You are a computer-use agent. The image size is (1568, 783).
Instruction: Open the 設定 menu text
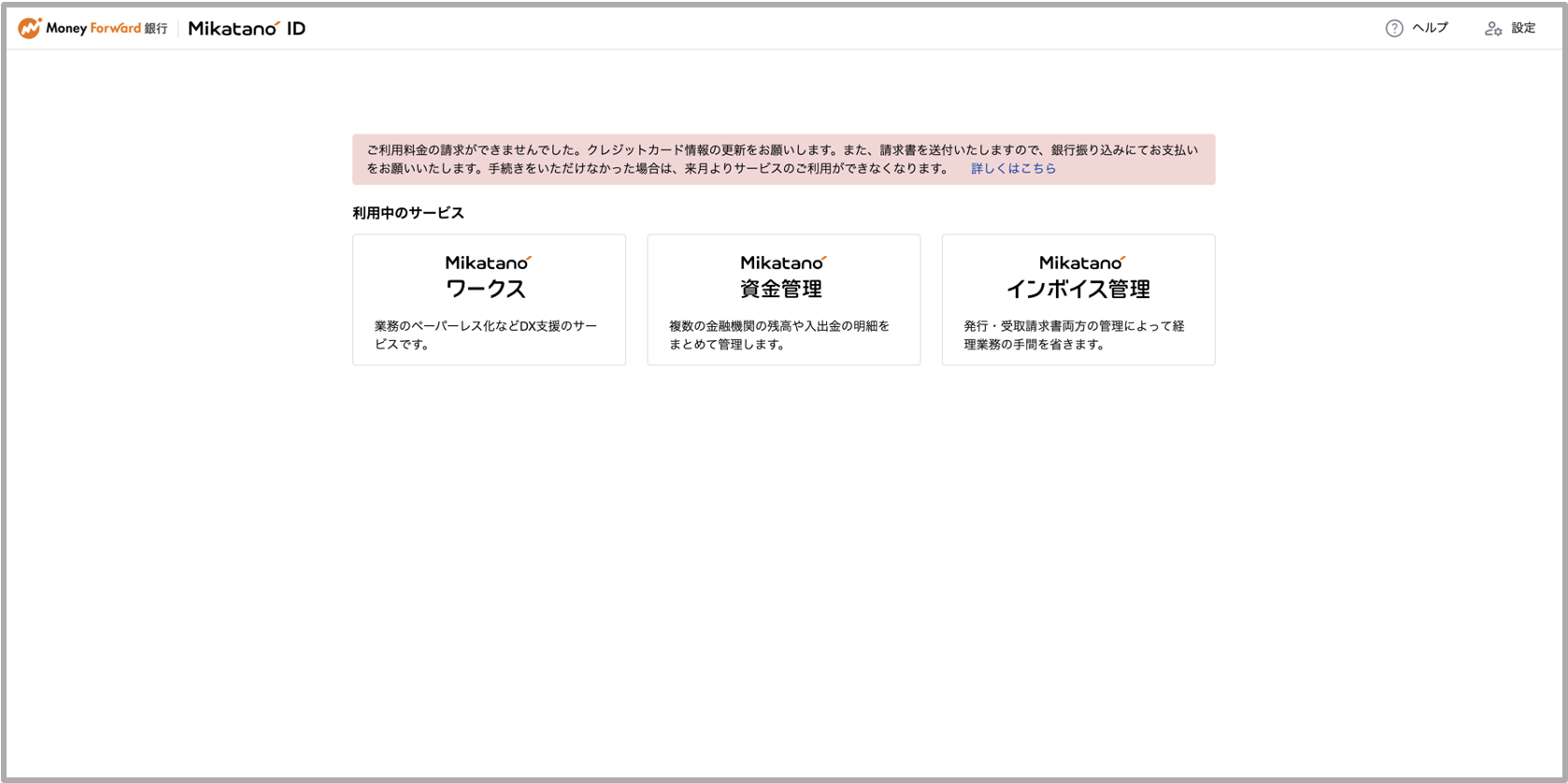click(x=1523, y=28)
